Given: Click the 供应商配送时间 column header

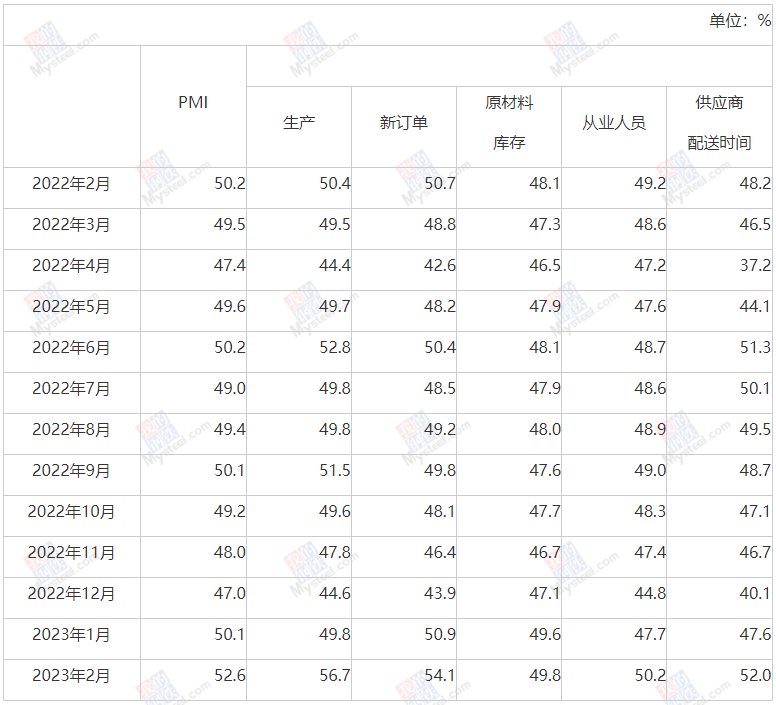Looking at the screenshot, I should (719, 123).
